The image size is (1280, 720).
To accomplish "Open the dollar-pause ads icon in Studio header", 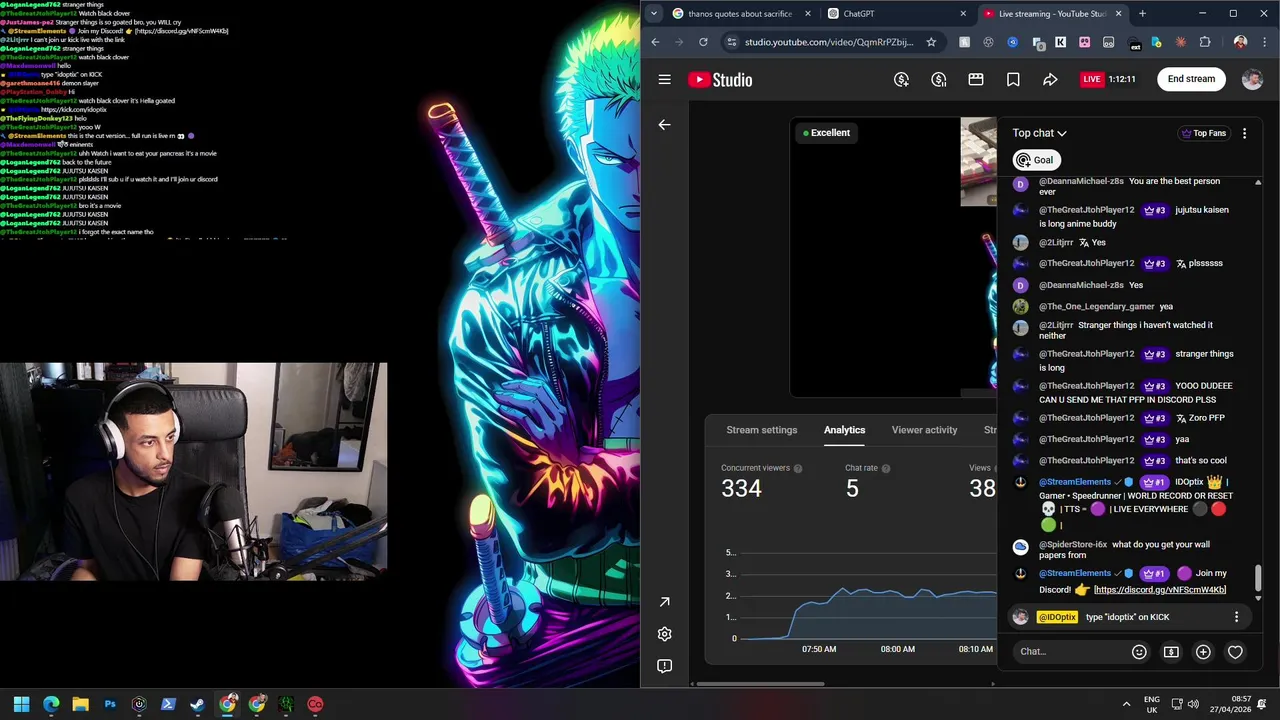I will click(x=939, y=79).
